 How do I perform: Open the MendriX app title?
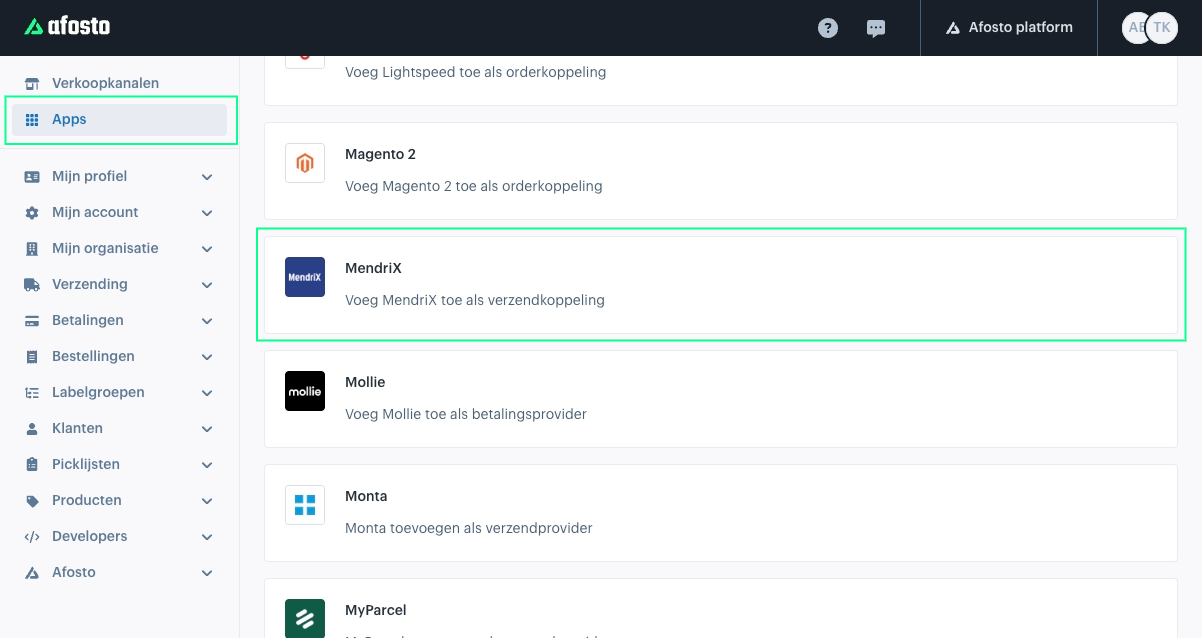click(373, 268)
